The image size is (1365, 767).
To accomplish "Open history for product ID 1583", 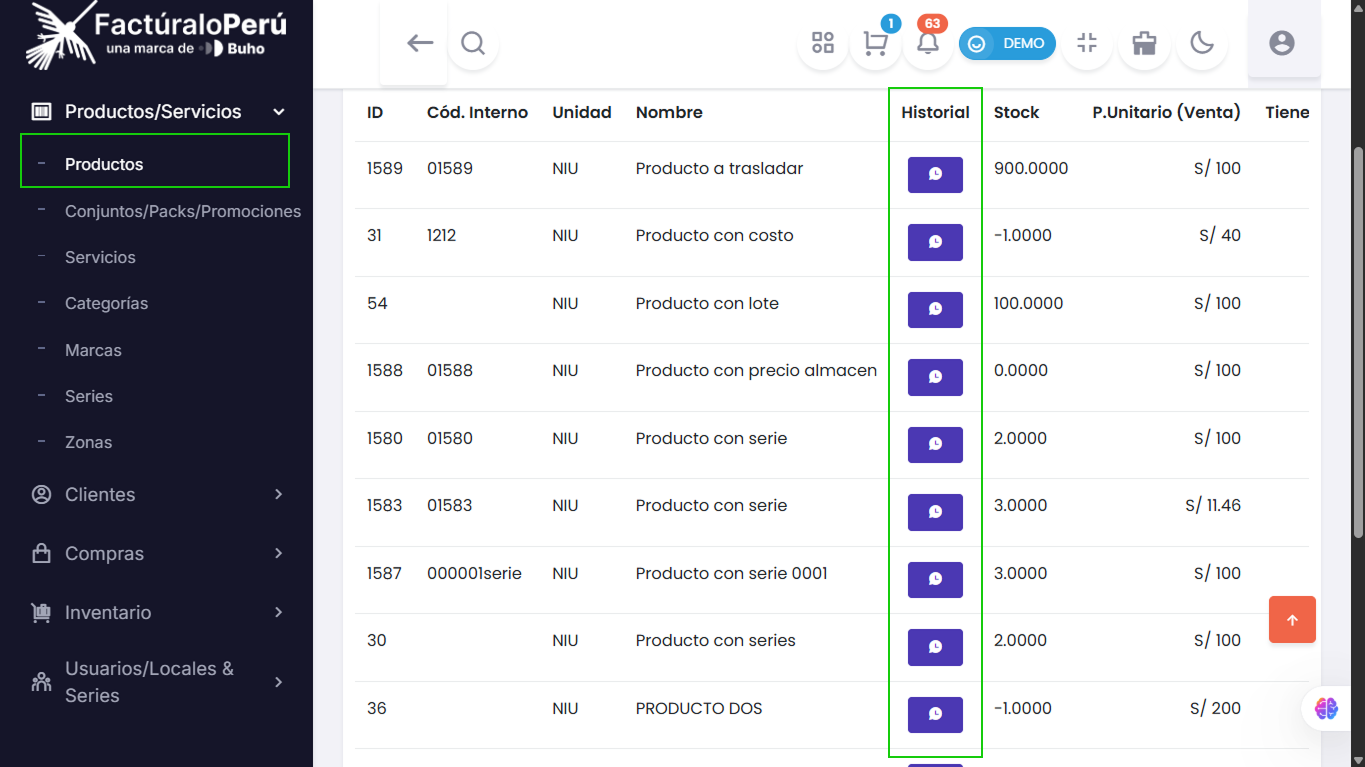I will (935, 512).
